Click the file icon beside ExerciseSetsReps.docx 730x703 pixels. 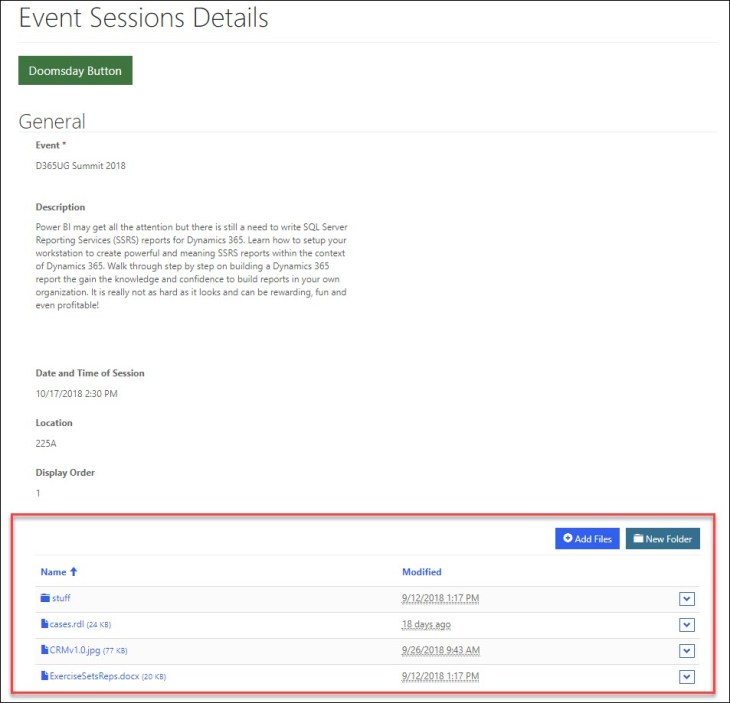45,676
